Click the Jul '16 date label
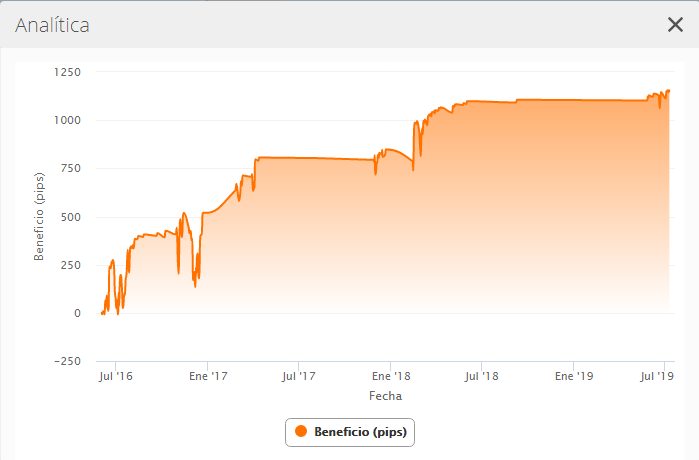 (x=115, y=376)
